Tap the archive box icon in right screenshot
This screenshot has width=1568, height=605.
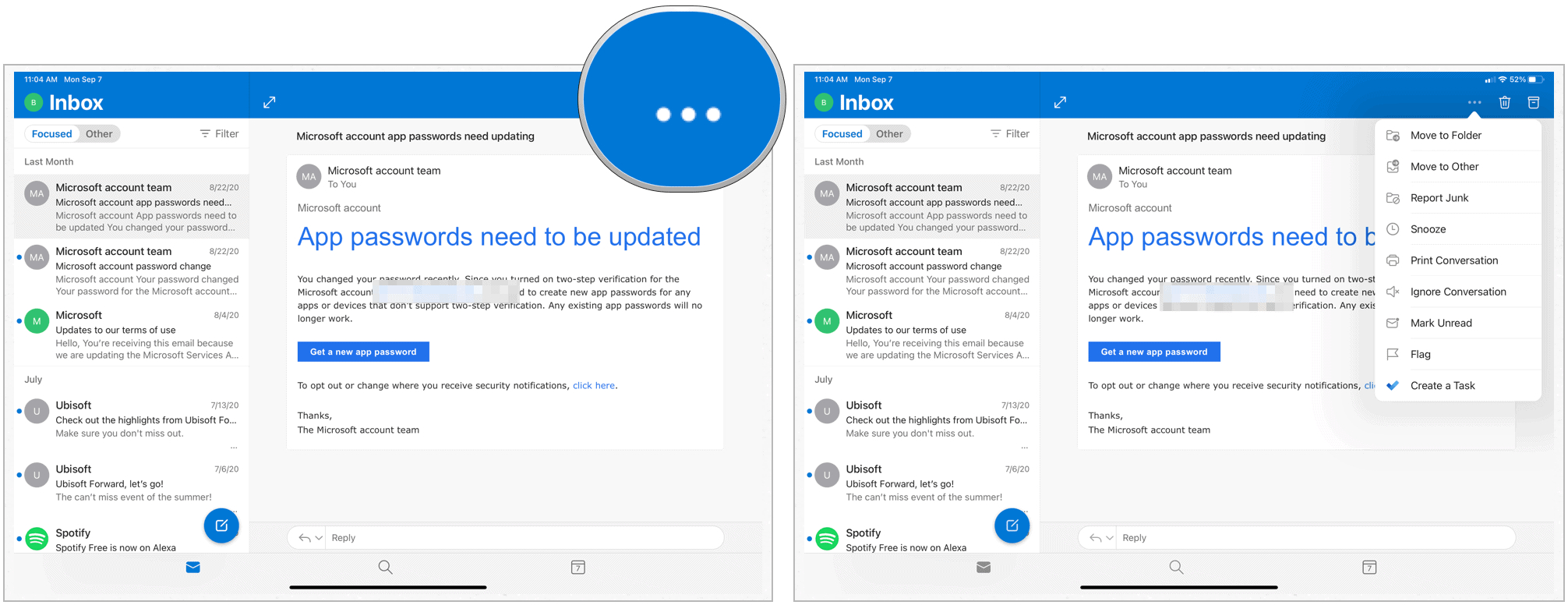[1533, 102]
